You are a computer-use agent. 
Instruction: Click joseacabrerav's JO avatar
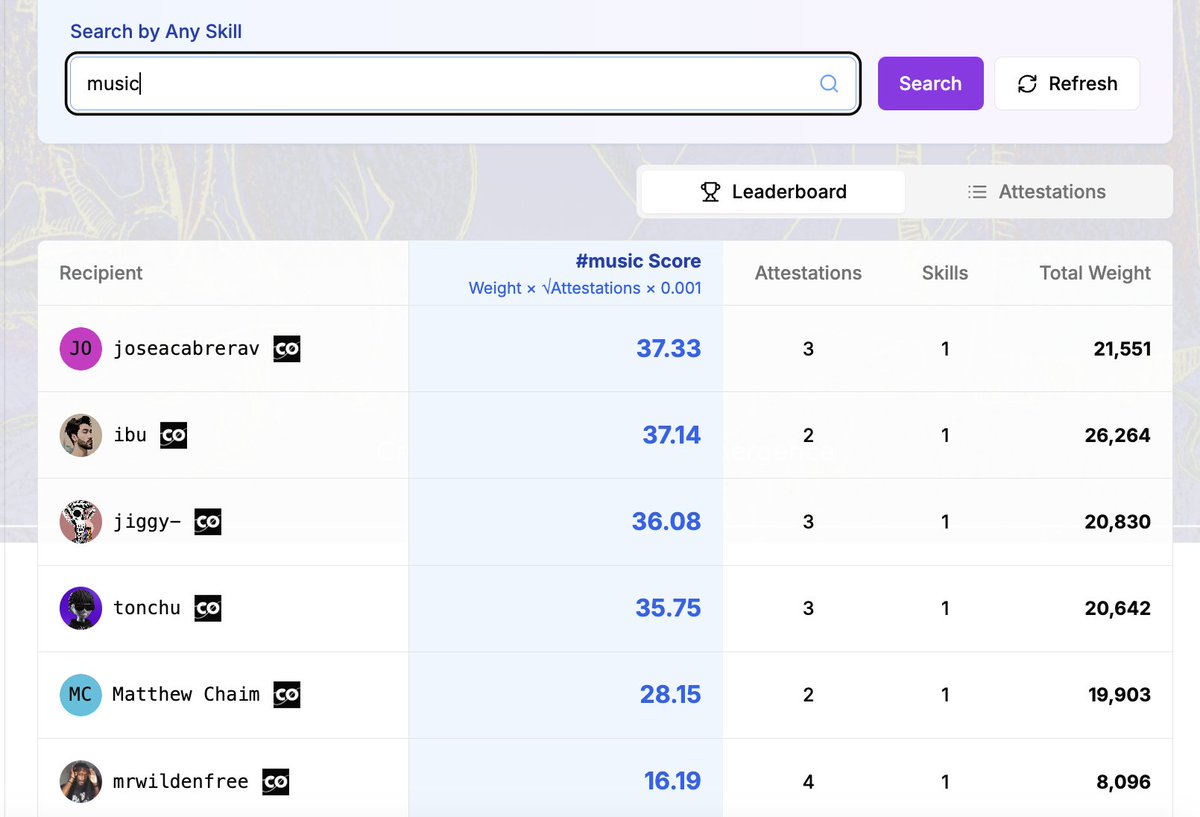(x=80, y=349)
